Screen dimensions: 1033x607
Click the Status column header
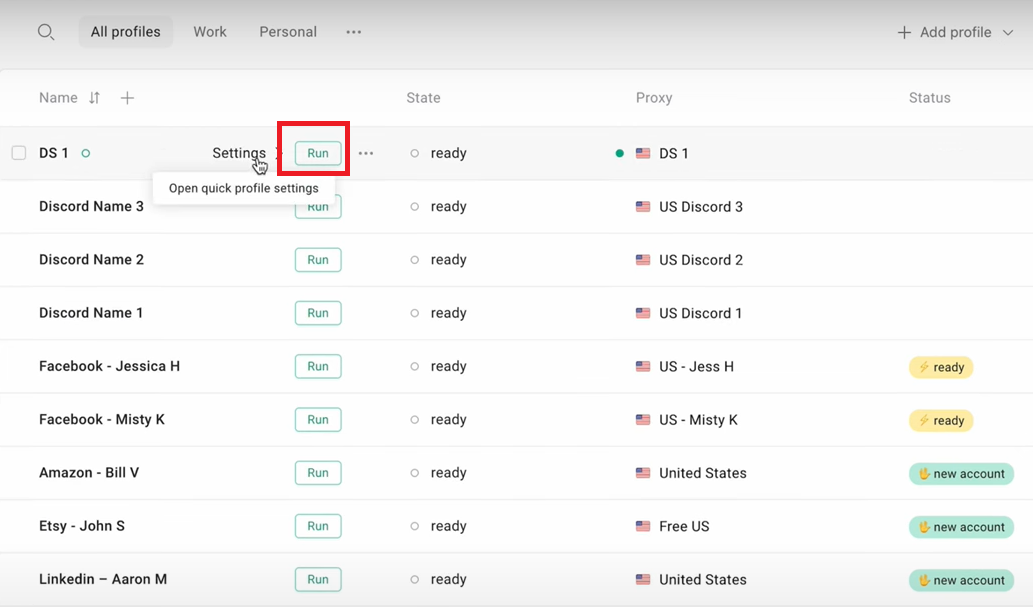[930, 98]
